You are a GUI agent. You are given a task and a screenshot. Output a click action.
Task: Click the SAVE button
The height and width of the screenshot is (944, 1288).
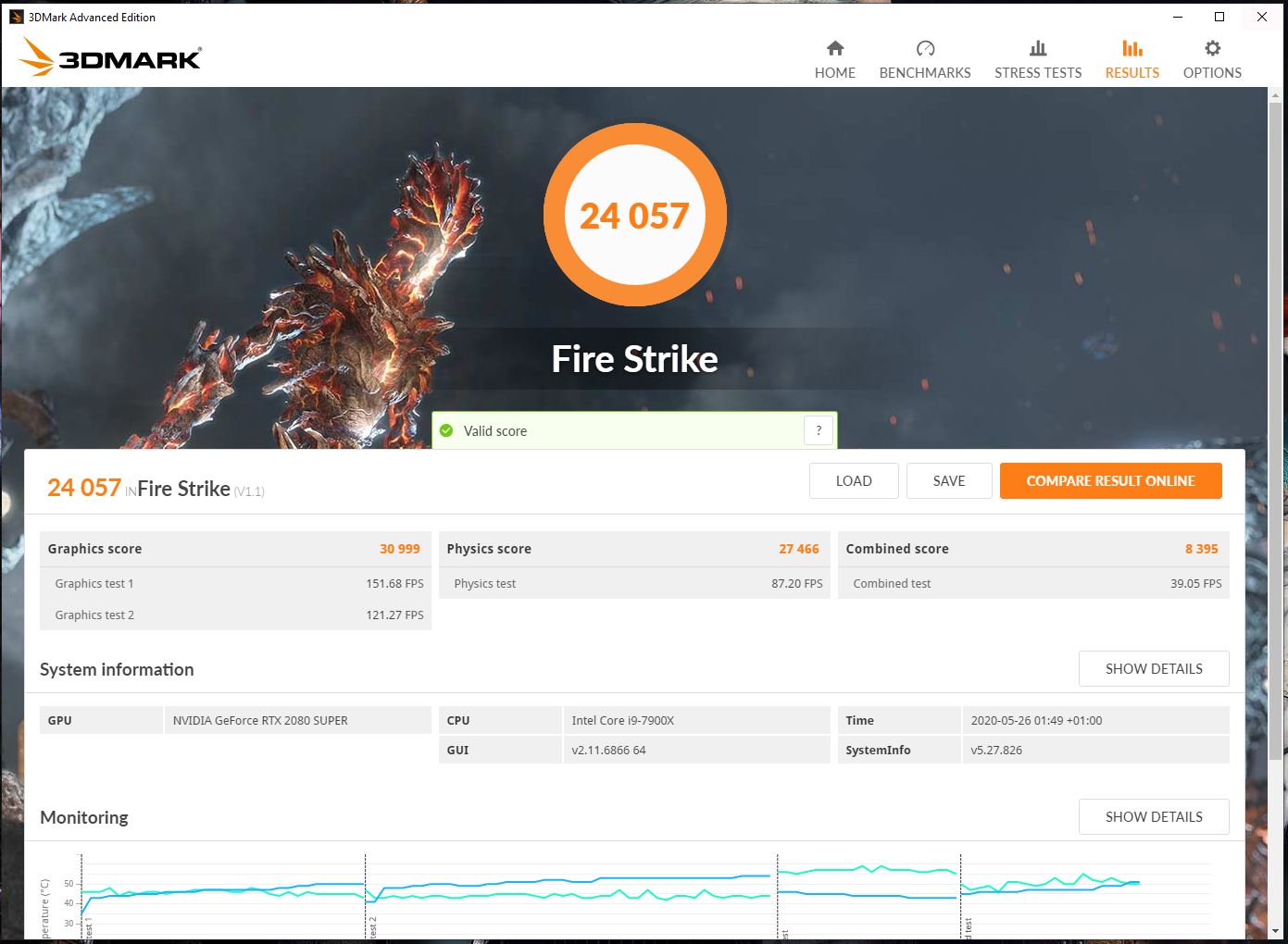coord(949,481)
